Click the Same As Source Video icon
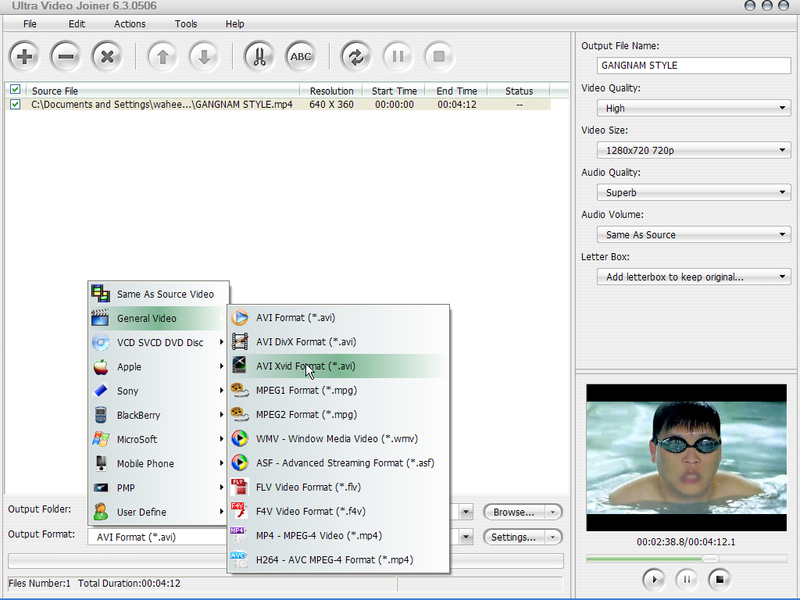Screen dimensions: 800x600 pyautogui.click(x=101, y=294)
